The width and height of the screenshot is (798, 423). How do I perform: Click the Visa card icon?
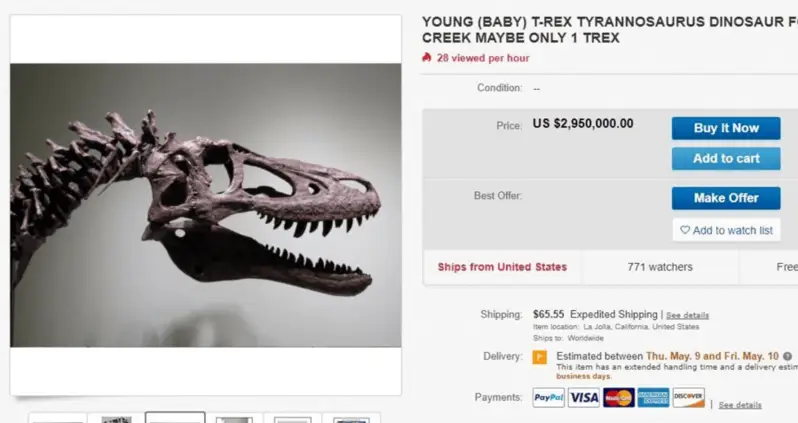[584, 398]
